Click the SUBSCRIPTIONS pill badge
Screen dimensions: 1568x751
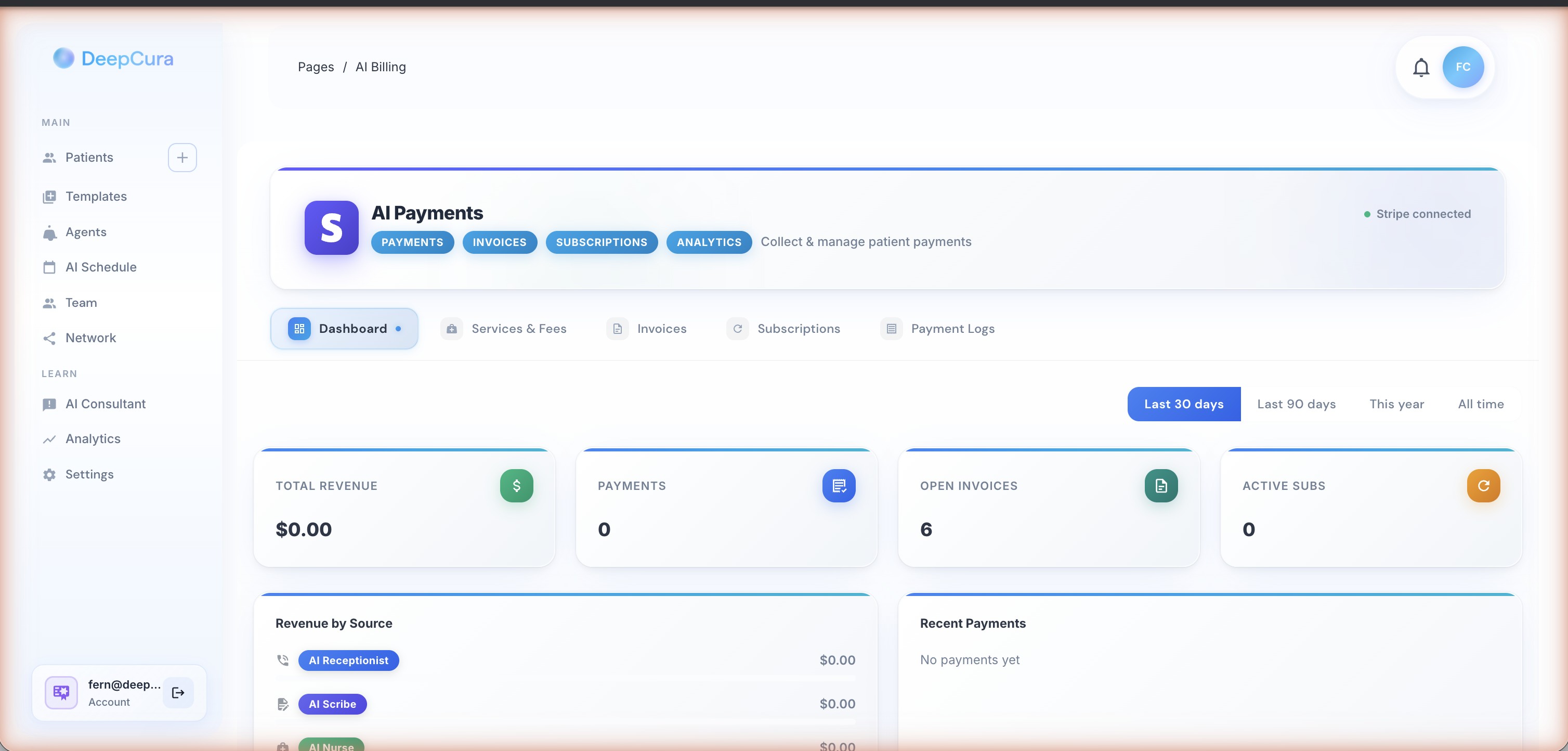(602, 242)
